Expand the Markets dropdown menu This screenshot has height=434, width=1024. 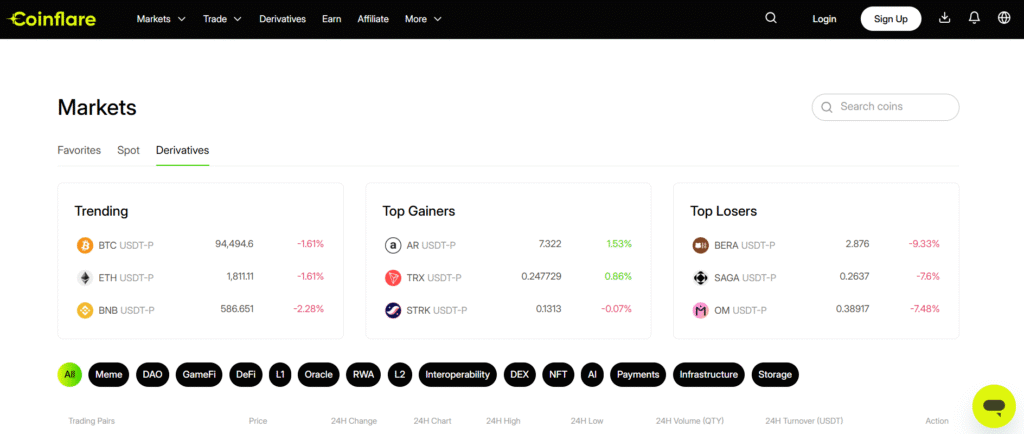[161, 19]
